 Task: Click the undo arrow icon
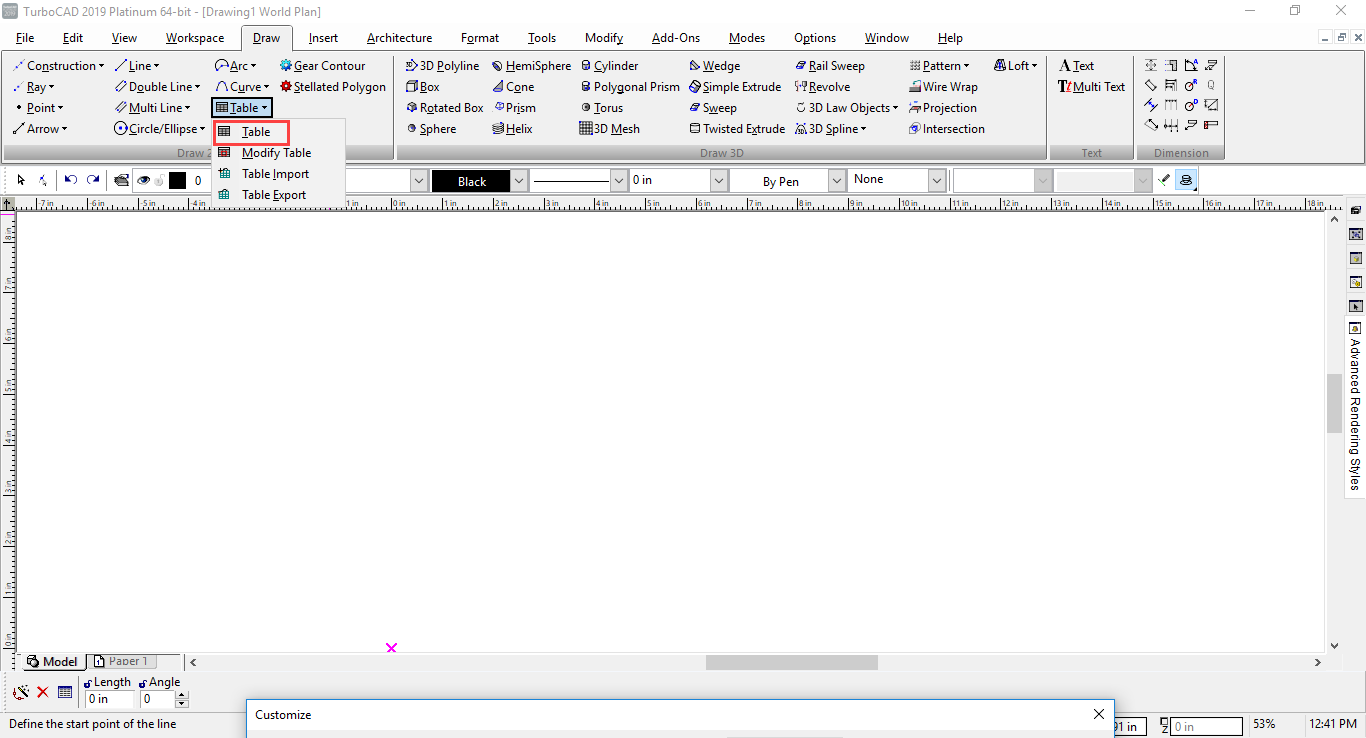click(70, 180)
